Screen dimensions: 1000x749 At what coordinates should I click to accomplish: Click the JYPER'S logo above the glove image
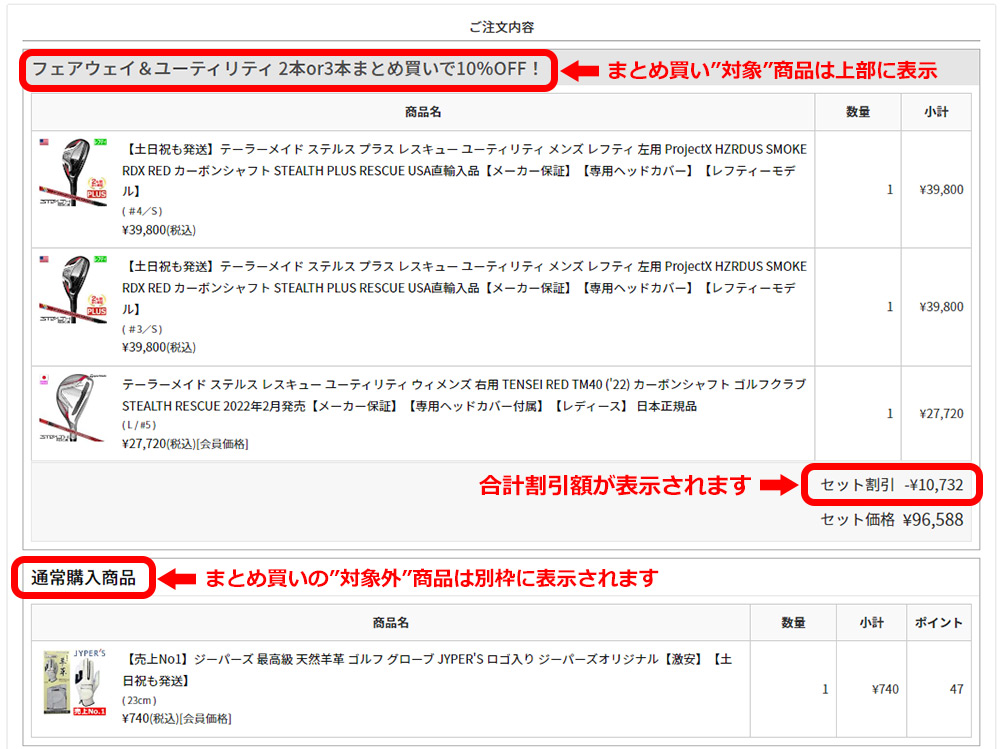pos(90,654)
